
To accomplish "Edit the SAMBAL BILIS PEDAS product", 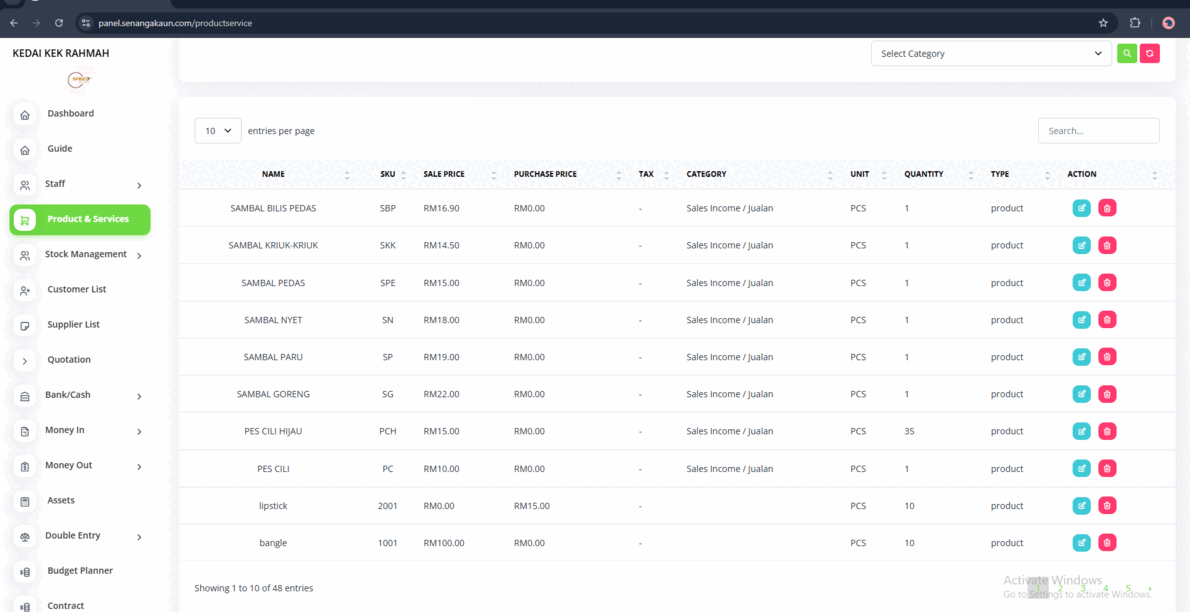I will (1081, 208).
